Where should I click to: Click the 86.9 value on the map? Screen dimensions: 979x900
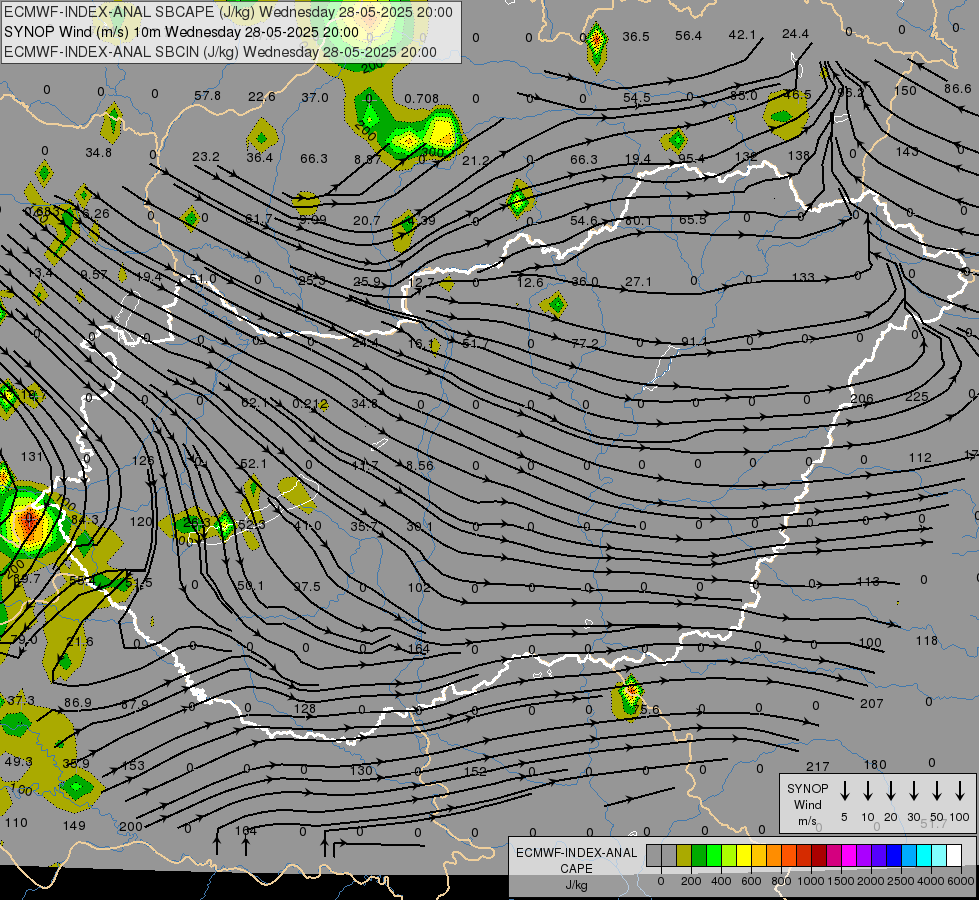pos(77,703)
